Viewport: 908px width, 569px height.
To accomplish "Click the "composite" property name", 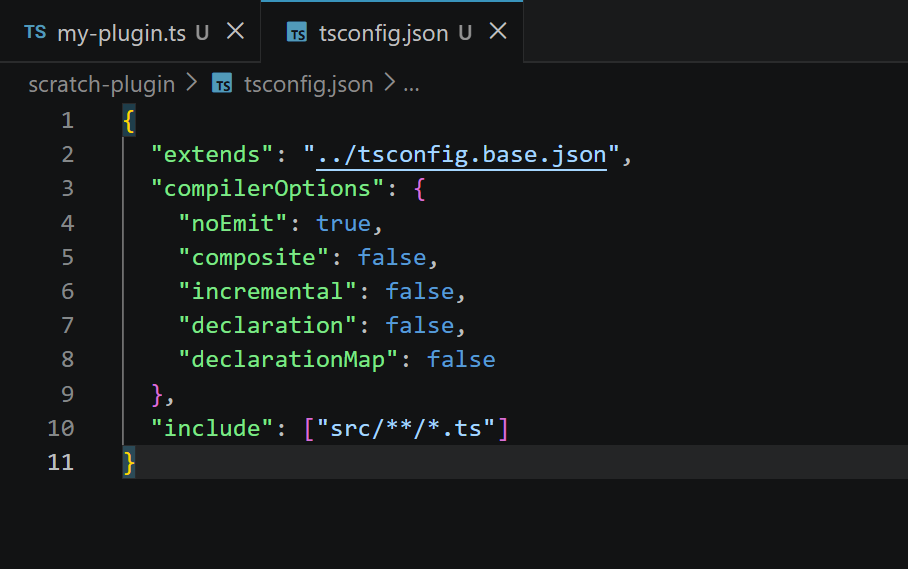I will (254, 258).
